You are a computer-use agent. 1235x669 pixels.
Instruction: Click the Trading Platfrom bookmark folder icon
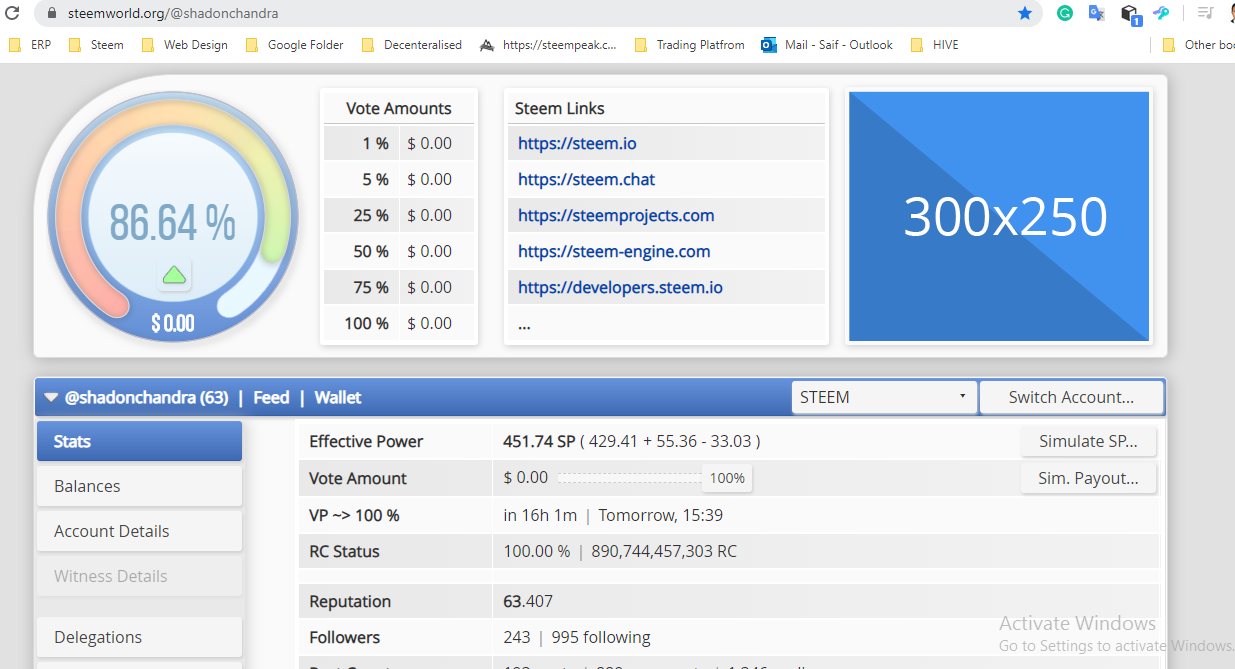tap(641, 45)
